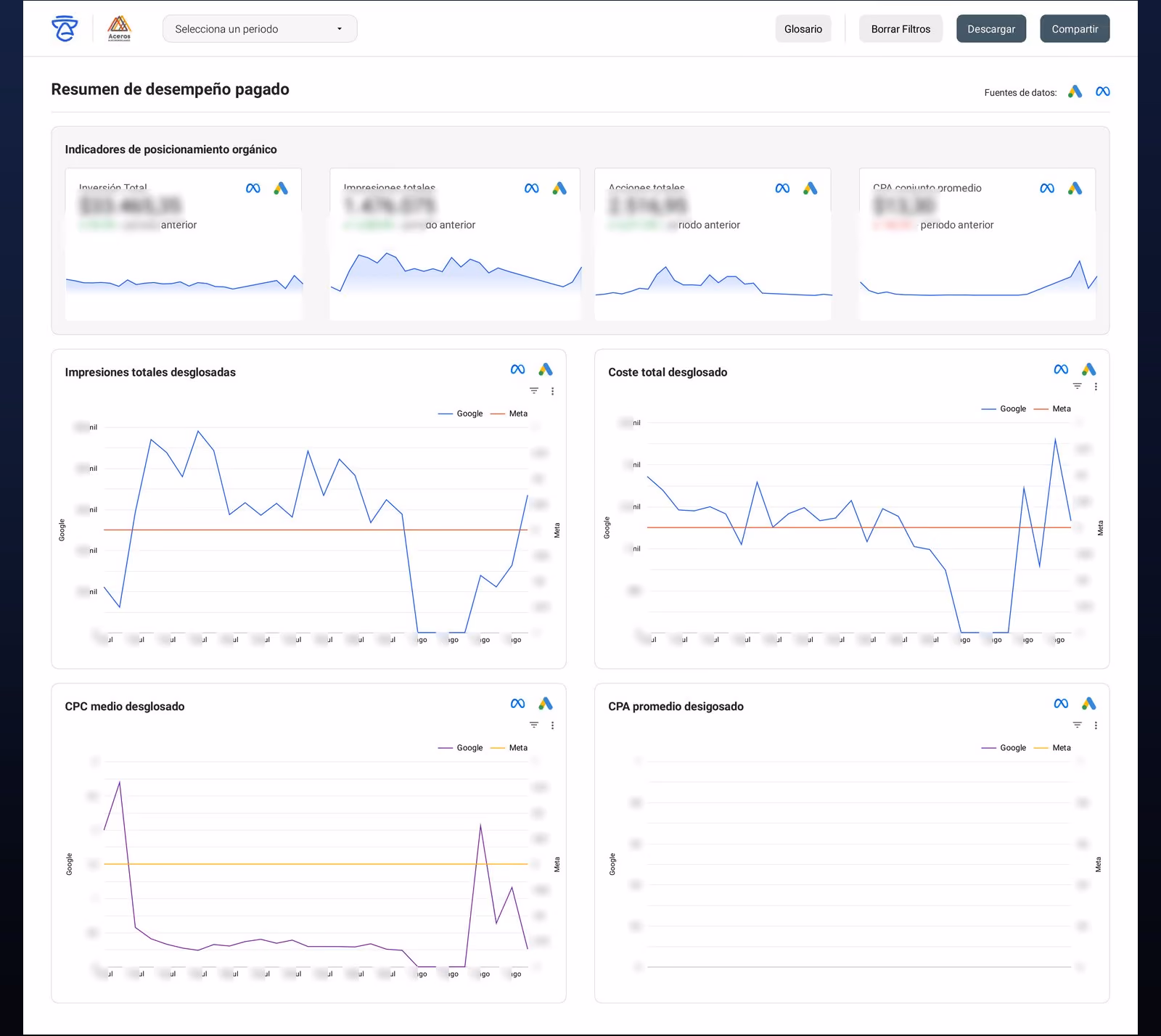Image resolution: width=1161 pixels, height=1036 pixels.
Task: Open the 'Selecciona un periodo' dropdown
Action: coord(260,29)
